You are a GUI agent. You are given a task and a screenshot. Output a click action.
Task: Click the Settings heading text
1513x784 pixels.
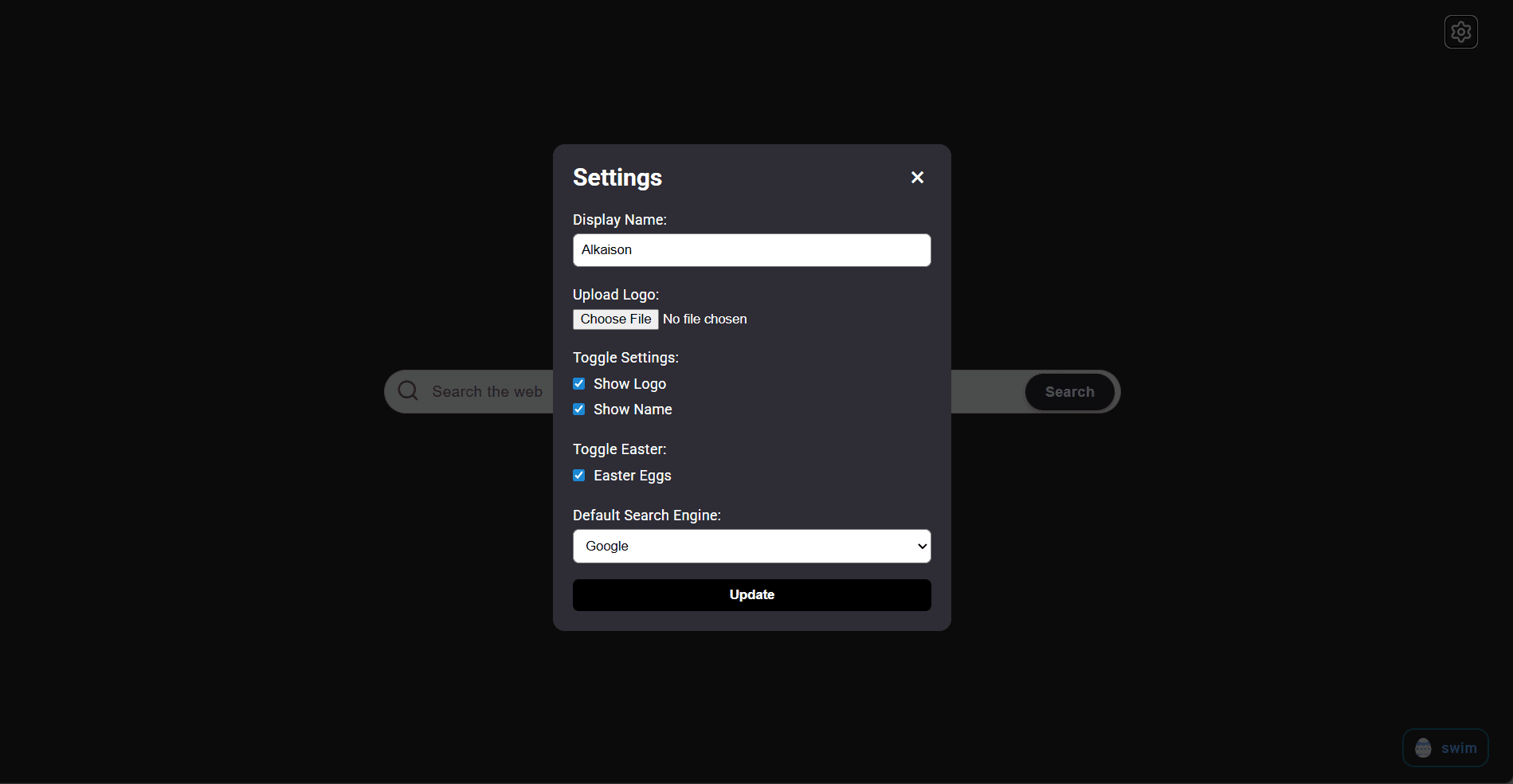pyautogui.click(x=617, y=177)
